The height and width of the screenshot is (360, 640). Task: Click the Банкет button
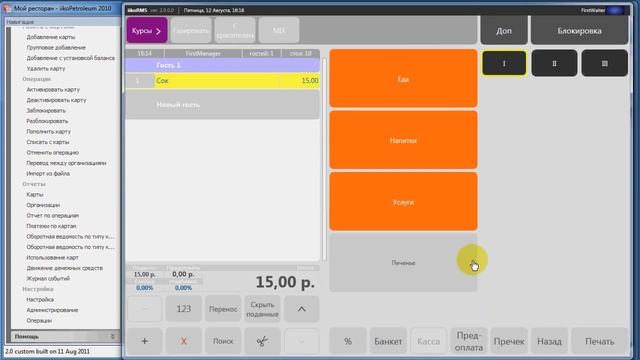pyautogui.click(x=388, y=341)
